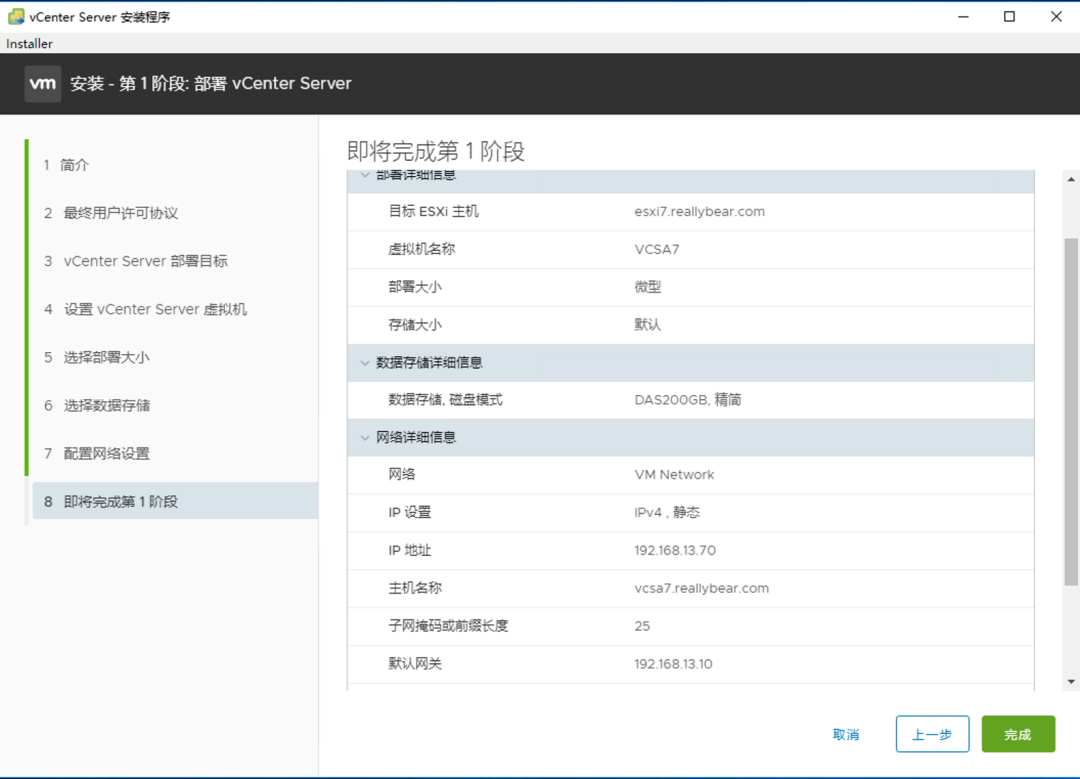Click the IP 设置 label
1080x779 pixels.
pos(409,512)
